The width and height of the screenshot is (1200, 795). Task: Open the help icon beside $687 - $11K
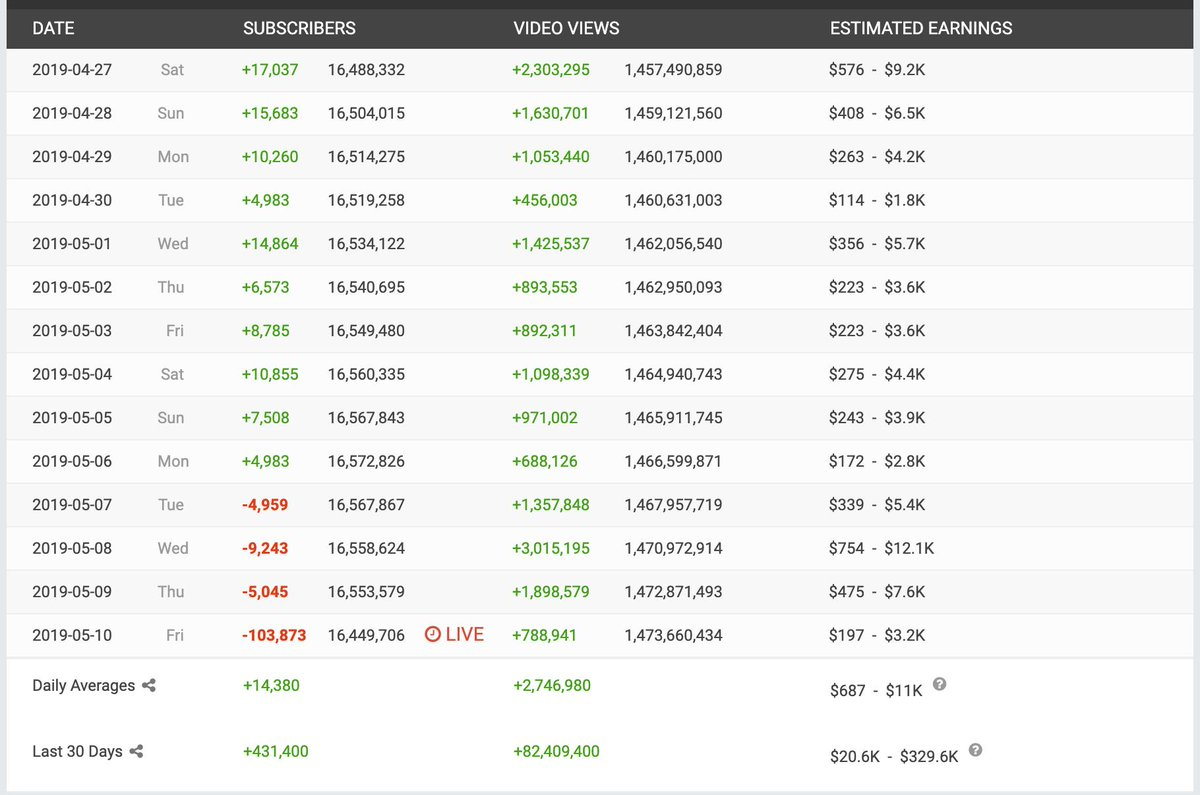coord(939,685)
